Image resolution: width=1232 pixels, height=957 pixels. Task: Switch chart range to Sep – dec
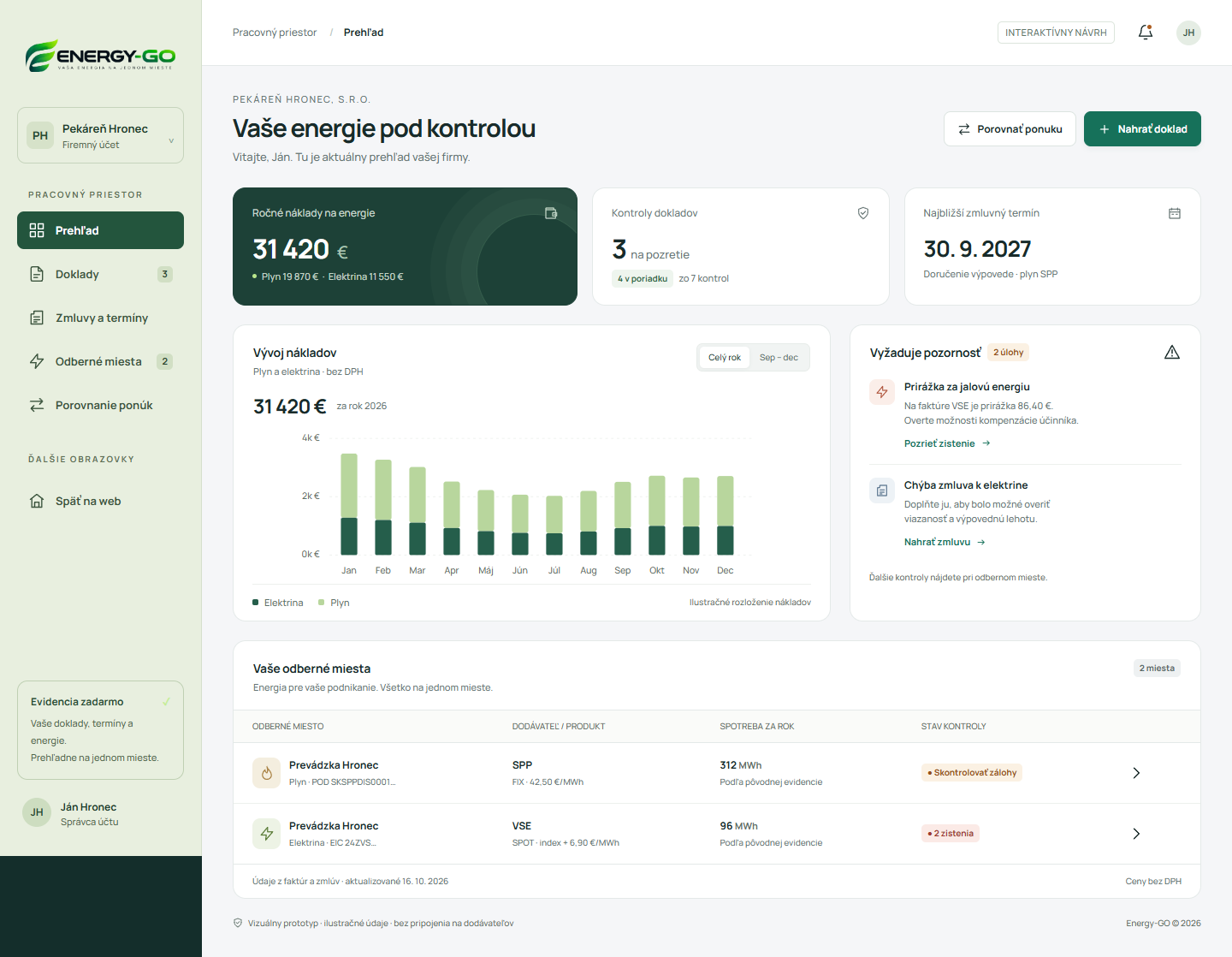tap(779, 358)
